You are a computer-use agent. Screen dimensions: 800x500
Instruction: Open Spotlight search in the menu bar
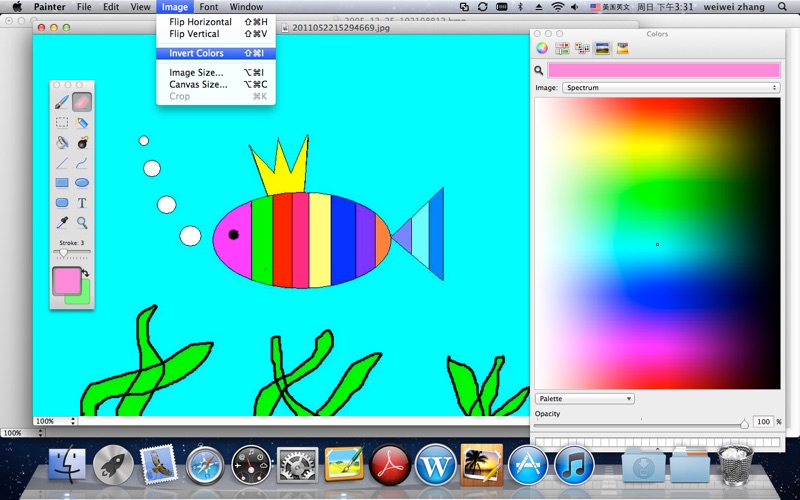[782, 7]
